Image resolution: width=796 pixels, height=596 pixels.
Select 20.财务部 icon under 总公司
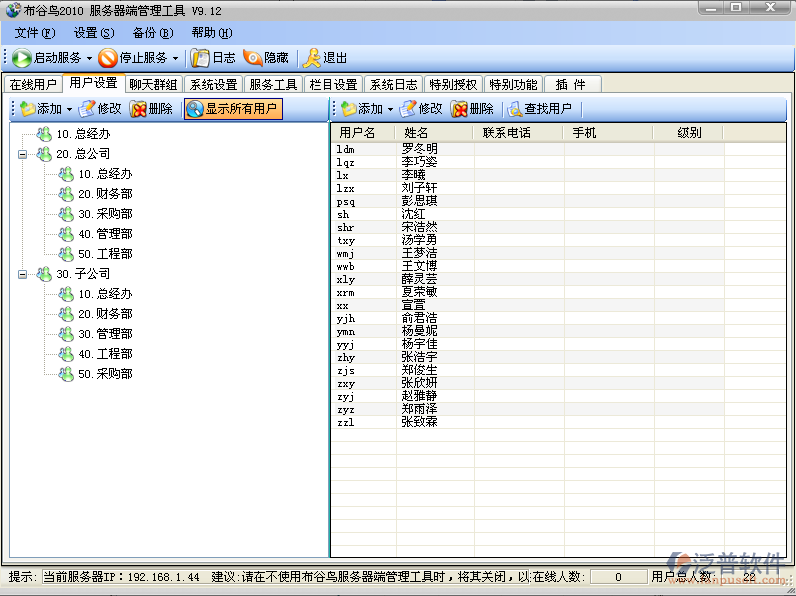click(x=66, y=194)
